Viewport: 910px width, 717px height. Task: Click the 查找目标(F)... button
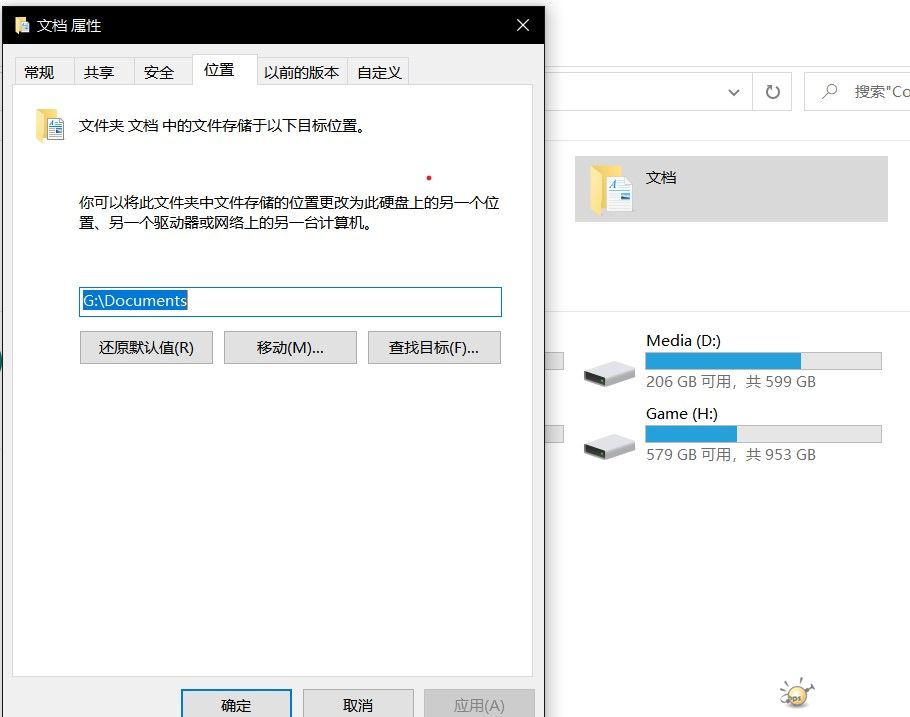tap(434, 348)
